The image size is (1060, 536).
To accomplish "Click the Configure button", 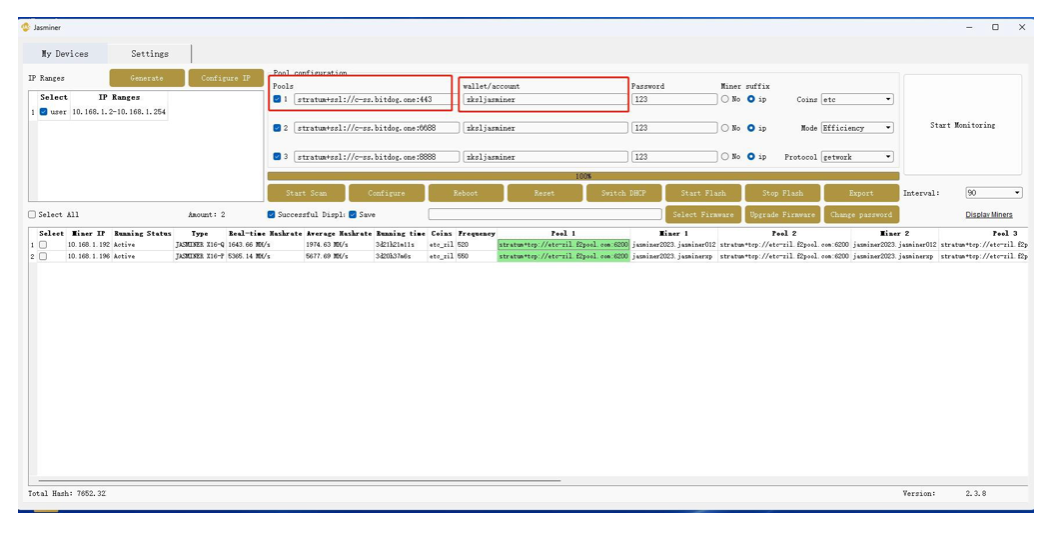I will click(387, 193).
